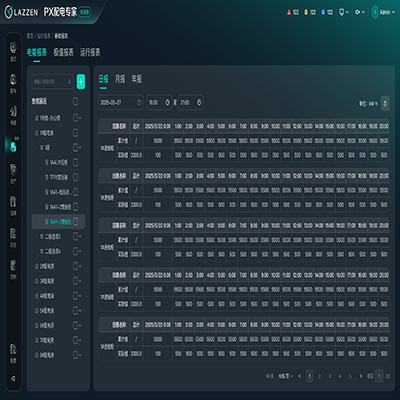Click the 运行报表 breadcrumb link
This screenshot has width=400, height=400.
click(x=44, y=36)
